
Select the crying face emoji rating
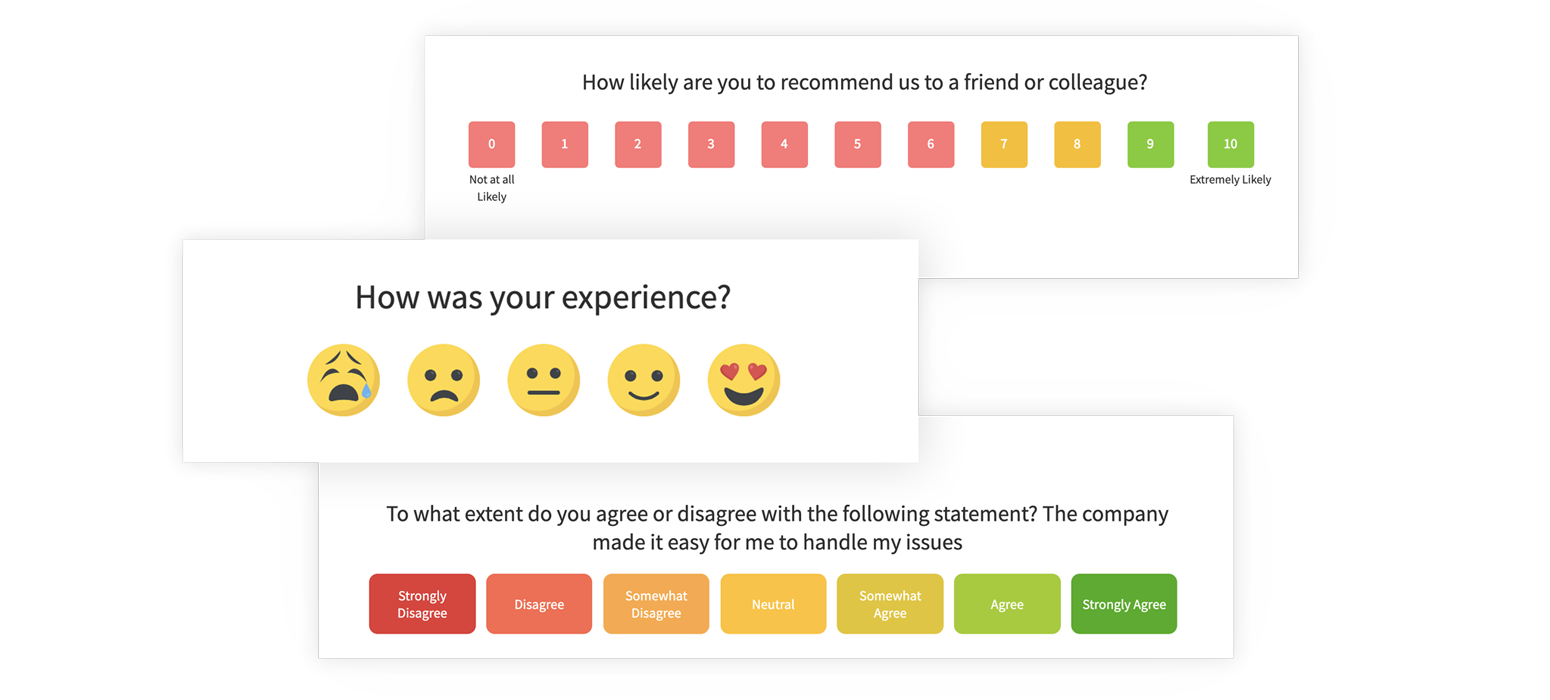tap(343, 380)
